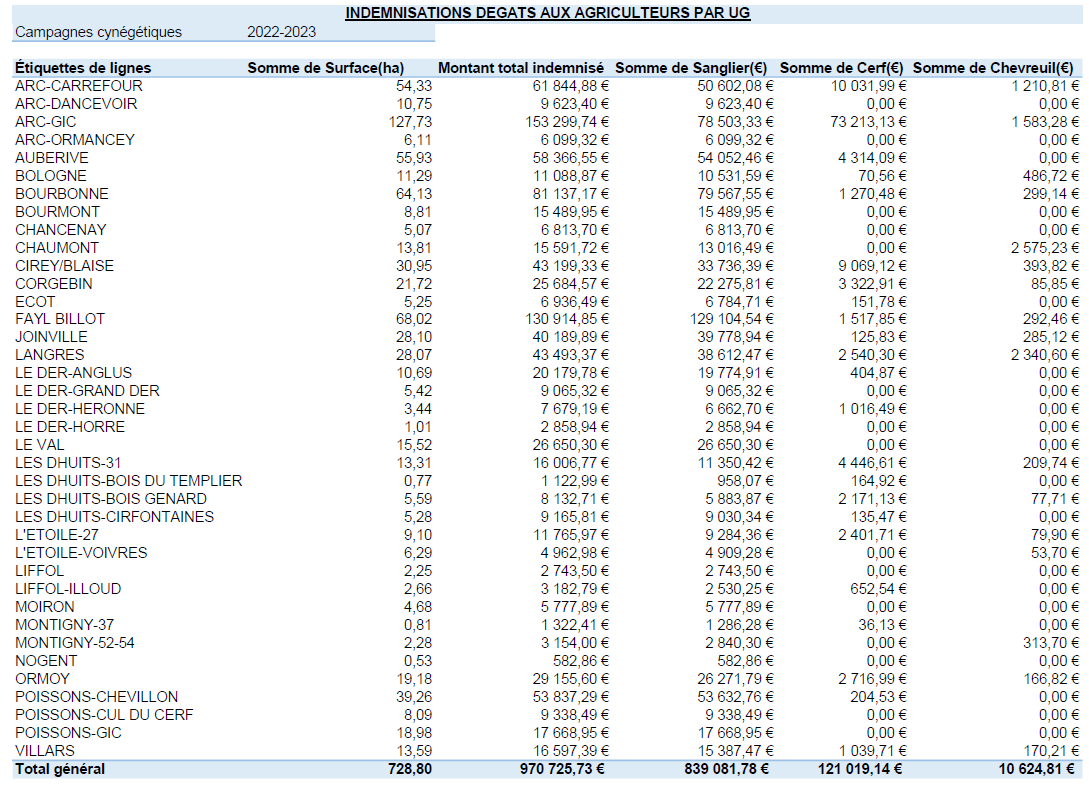The image size is (1089, 788).
Task: Select ARC-GIC amount 153 299,74 €
Action: coord(567,122)
